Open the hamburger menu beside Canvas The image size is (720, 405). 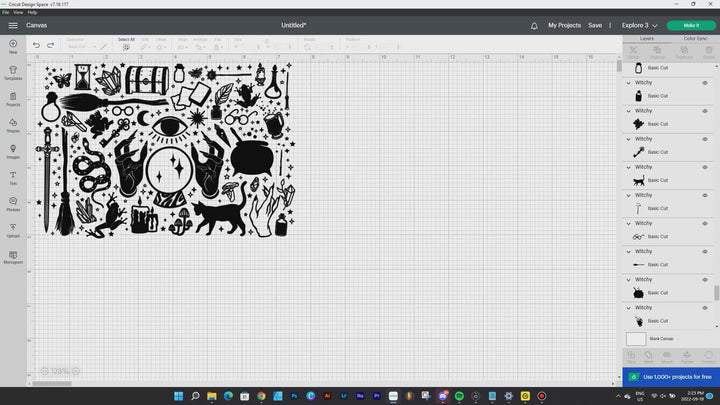tap(13, 25)
